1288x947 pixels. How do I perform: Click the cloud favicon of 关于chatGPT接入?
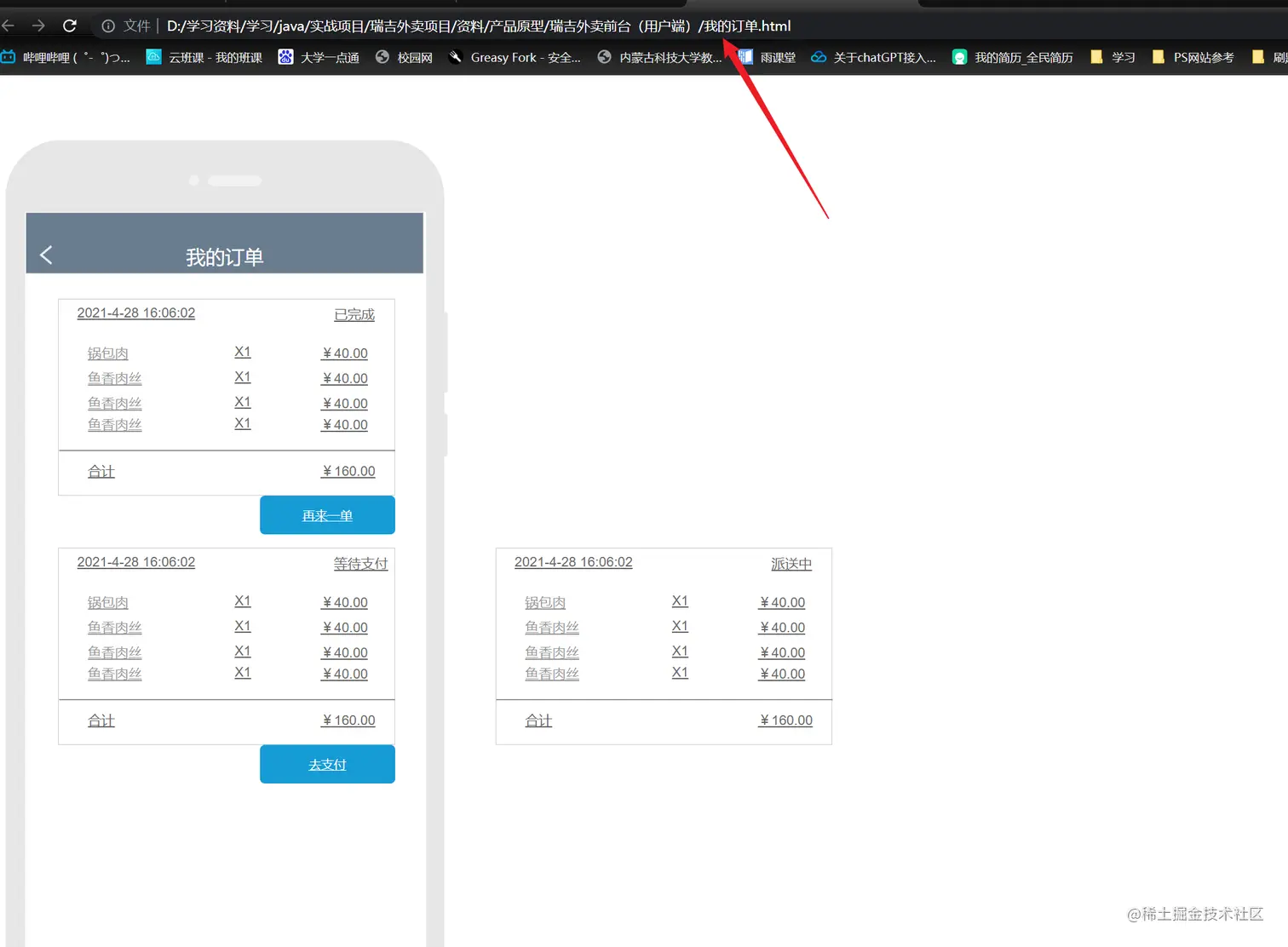pyautogui.click(x=819, y=57)
